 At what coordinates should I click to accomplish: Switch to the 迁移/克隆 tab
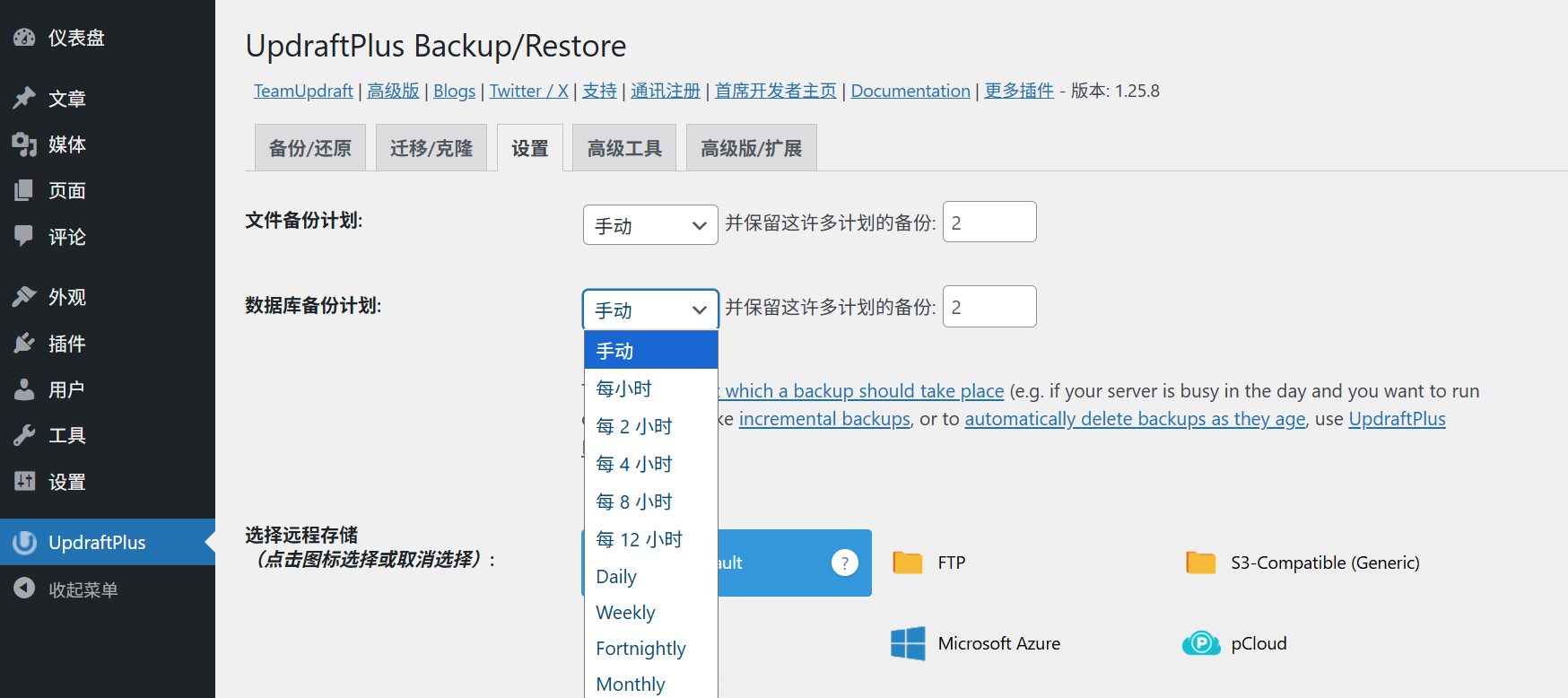pos(431,148)
